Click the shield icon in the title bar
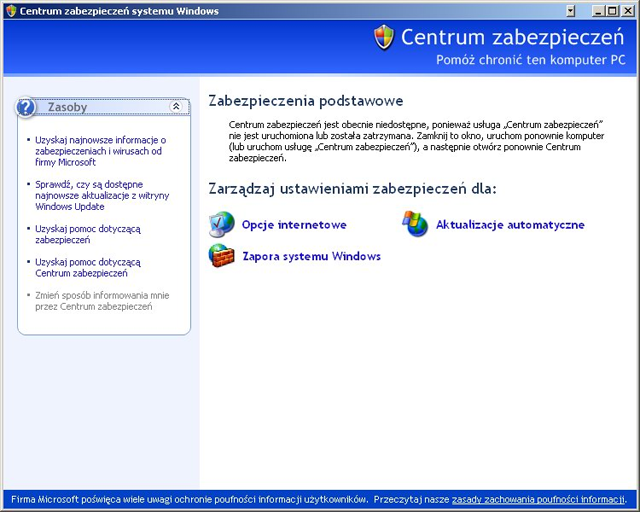 tap(11, 11)
